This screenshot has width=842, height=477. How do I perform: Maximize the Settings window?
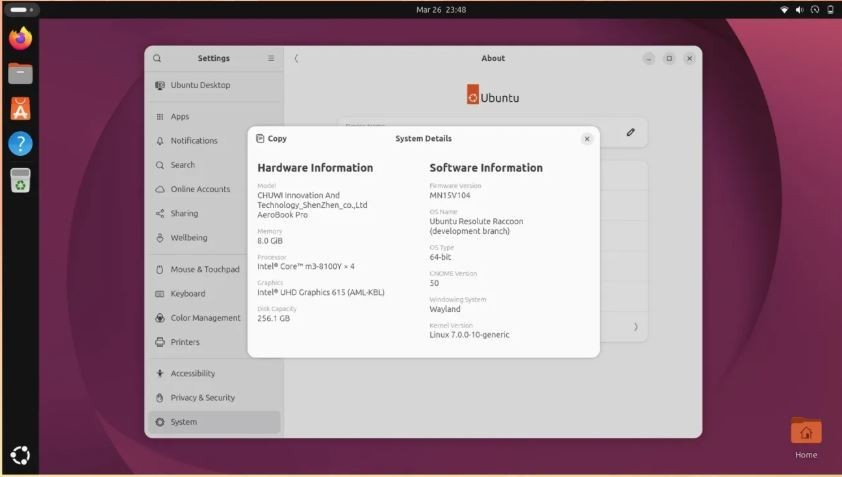coord(669,58)
